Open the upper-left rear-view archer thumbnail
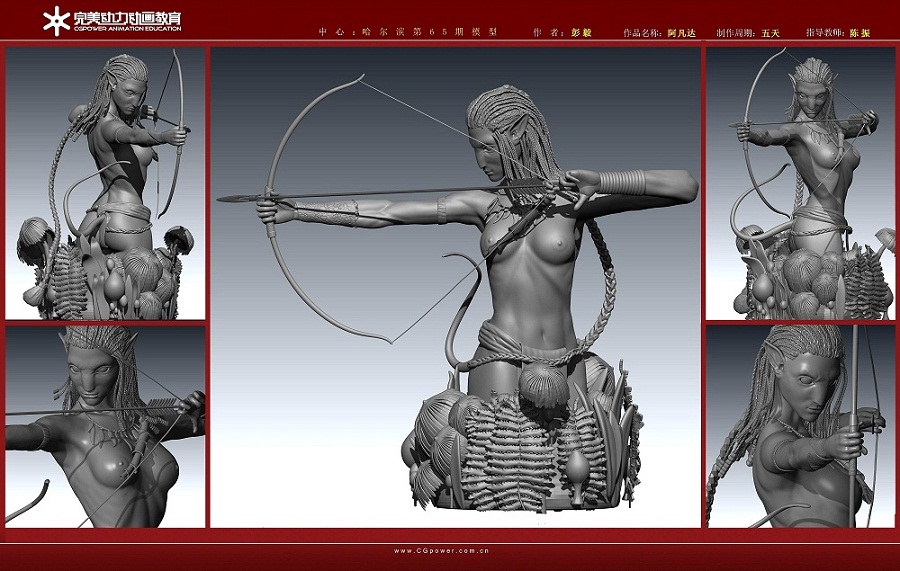The width and height of the screenshot is (900, 571). click(105, 183)
